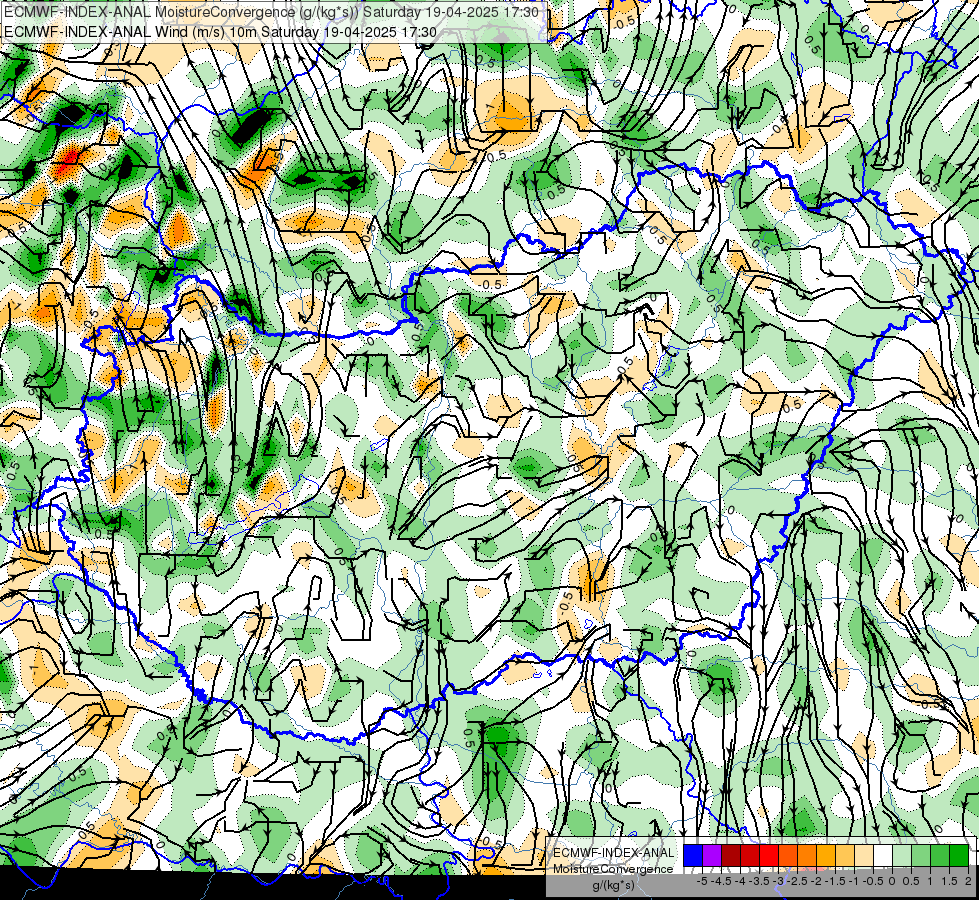Select the blue legend swatch below -5
This screenshot has width=979, height=900.
(693, 855)
